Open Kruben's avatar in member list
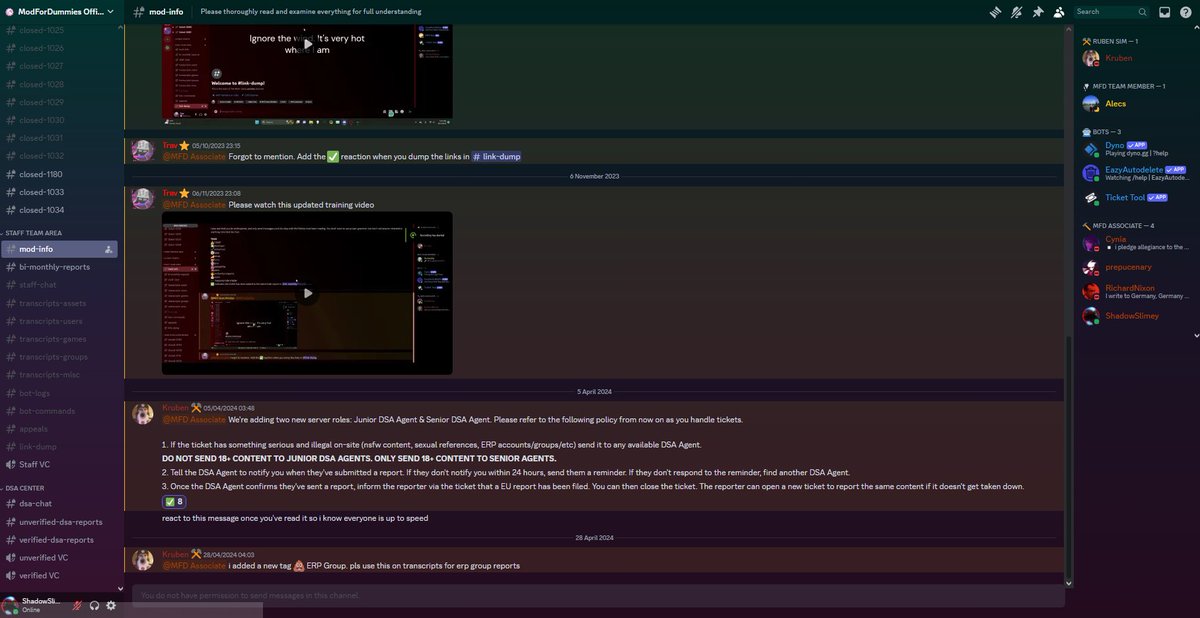Viewport: 1200px width, 618px height. point(1090,58)
